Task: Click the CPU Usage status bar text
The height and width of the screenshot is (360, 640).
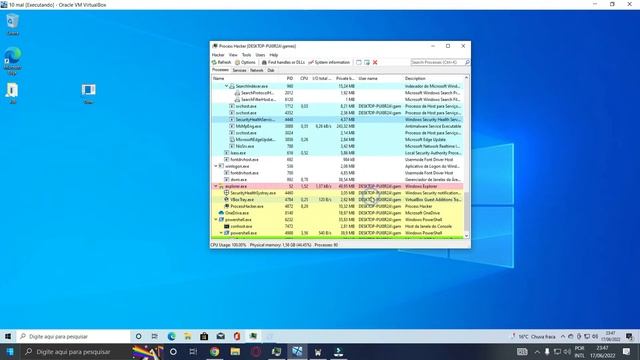Action: pyautogui.click(x=229, y=245)
